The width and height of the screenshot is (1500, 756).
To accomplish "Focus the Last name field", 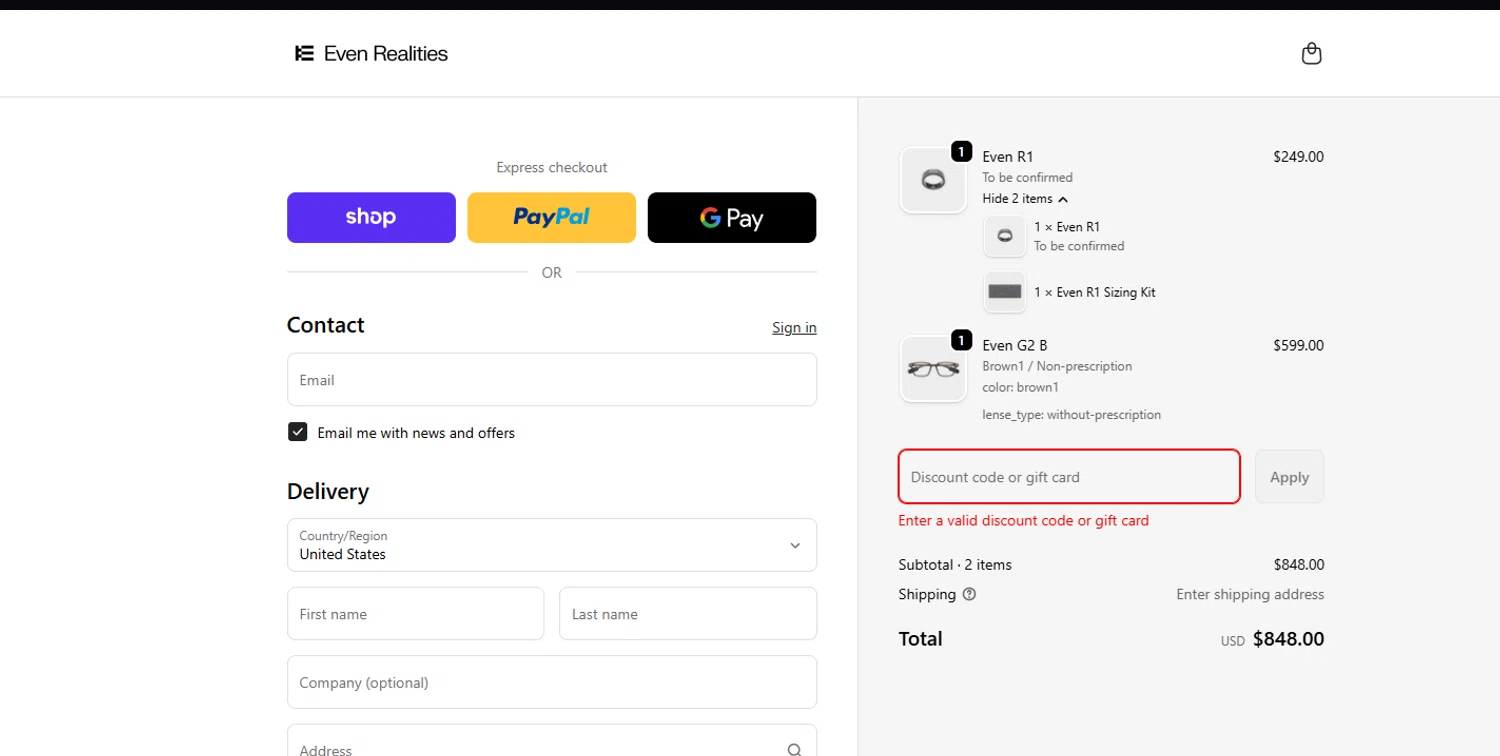I will (688, 613).
